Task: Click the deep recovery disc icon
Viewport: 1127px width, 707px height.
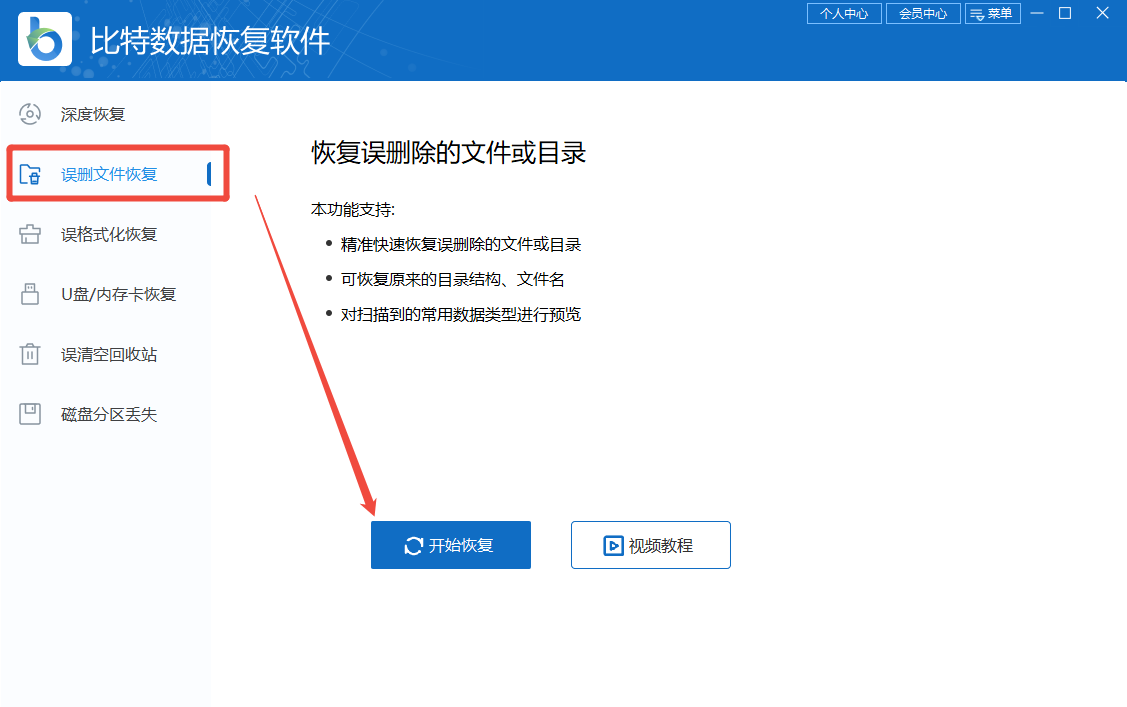Action: click(30, 114)
